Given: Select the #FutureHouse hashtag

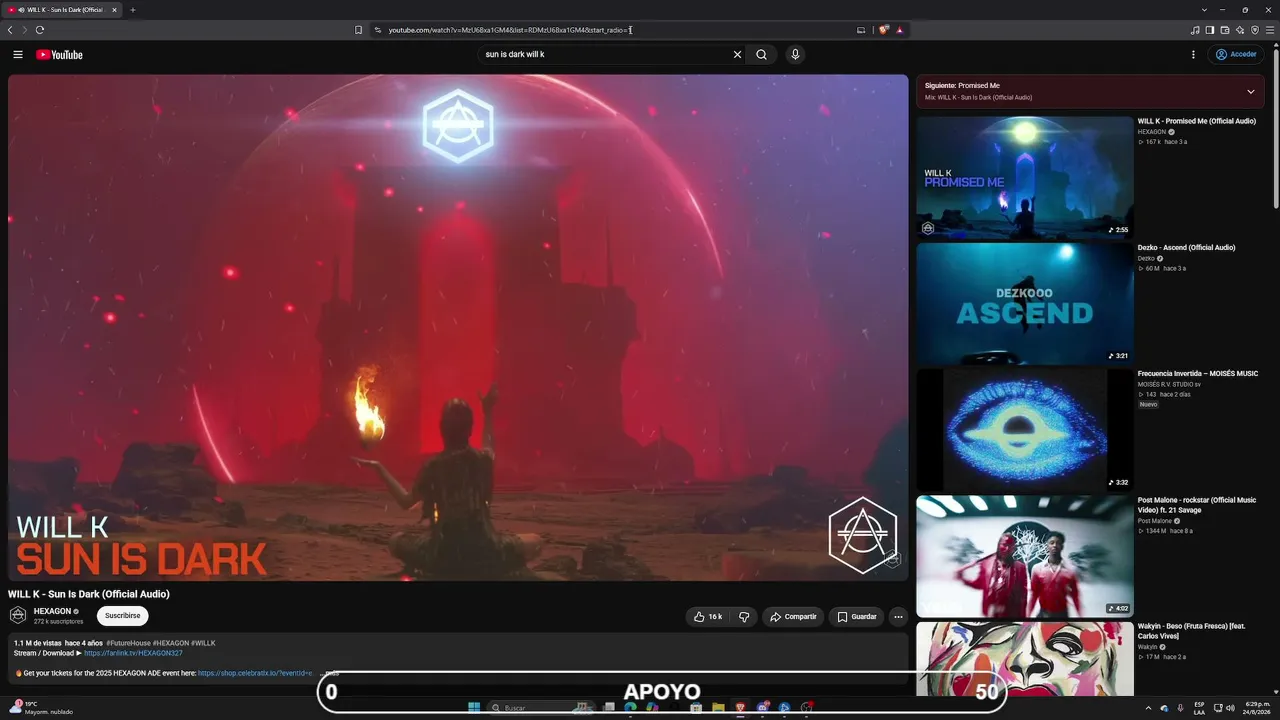Looking at the screenshot, I should point(128,643).
